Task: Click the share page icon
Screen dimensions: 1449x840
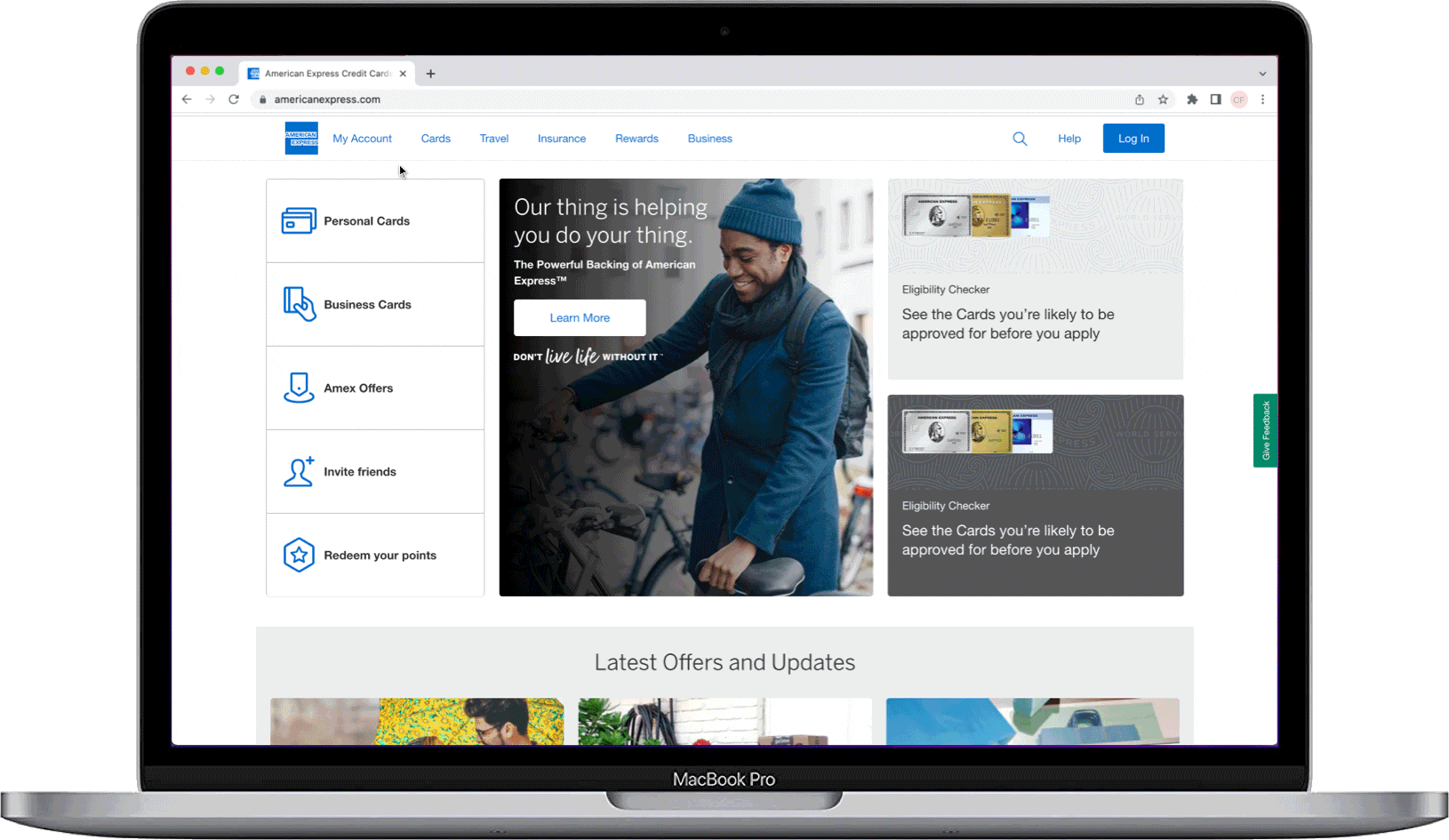Action: [x=1140, y=100]
